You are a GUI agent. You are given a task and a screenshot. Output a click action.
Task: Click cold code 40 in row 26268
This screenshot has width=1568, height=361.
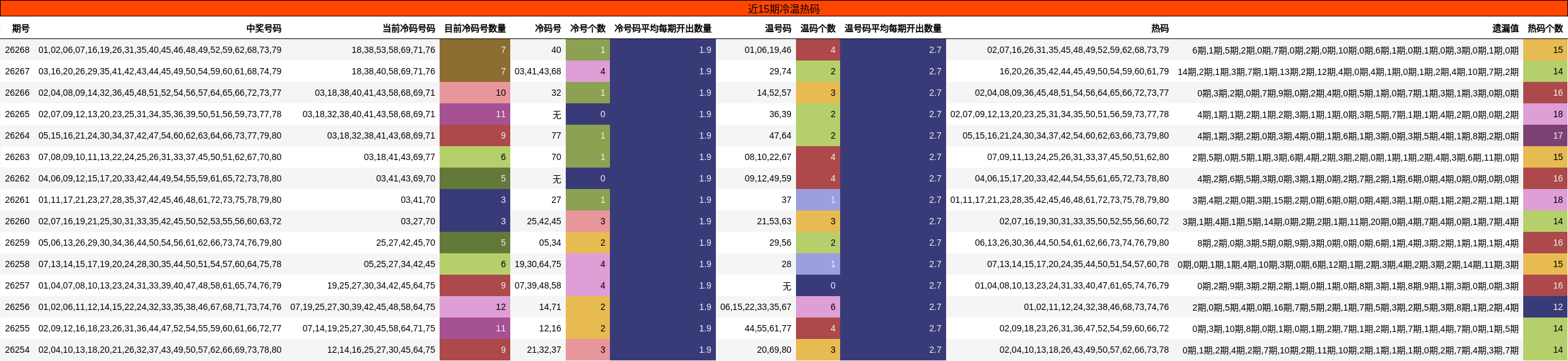tap(556, 50)
